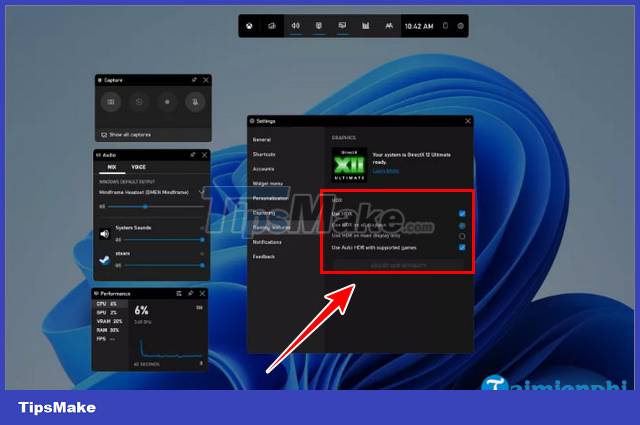Close the Performance widget
Viewport: 640px width, 425px height.
[x=202, y=293]
